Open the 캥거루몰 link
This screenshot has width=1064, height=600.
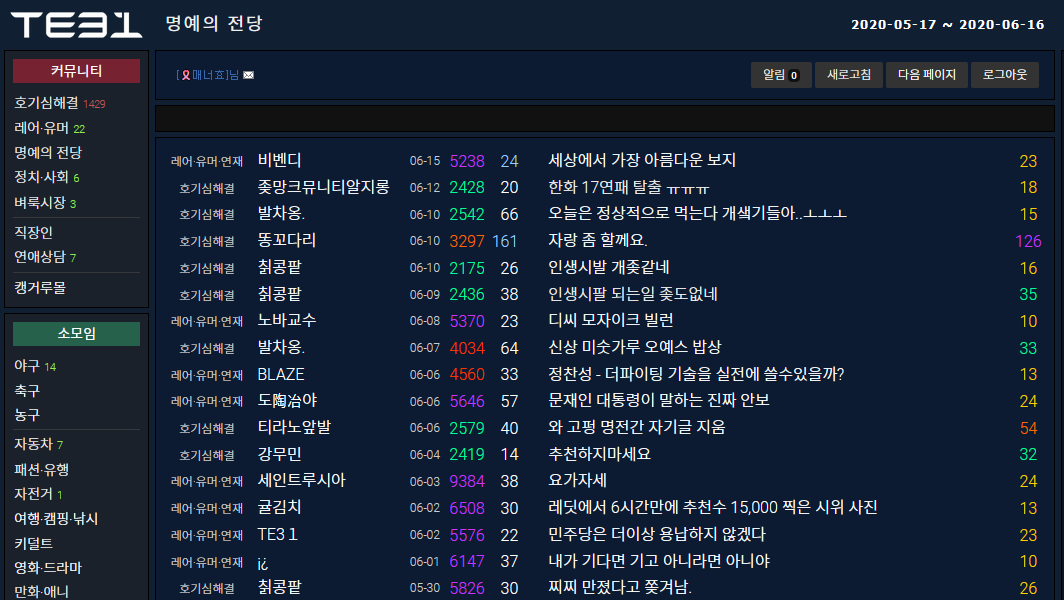coord(40,287)
